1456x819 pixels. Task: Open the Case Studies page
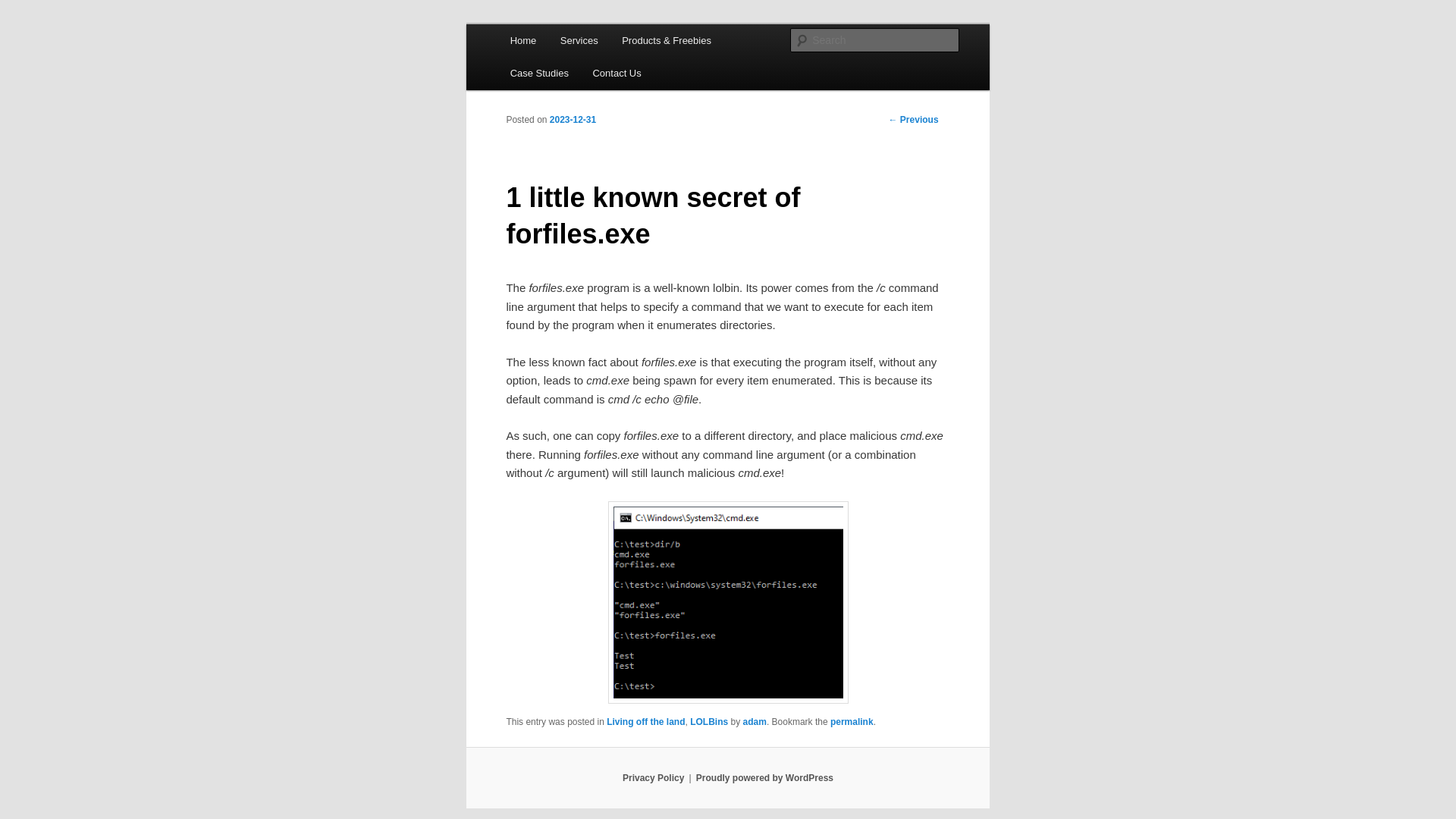pos(539,72)
